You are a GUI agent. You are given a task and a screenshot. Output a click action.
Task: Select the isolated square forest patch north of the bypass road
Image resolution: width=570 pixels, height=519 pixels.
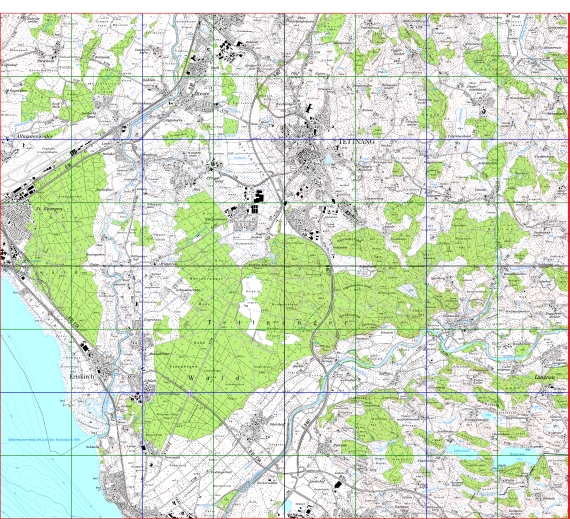[230, 126]
